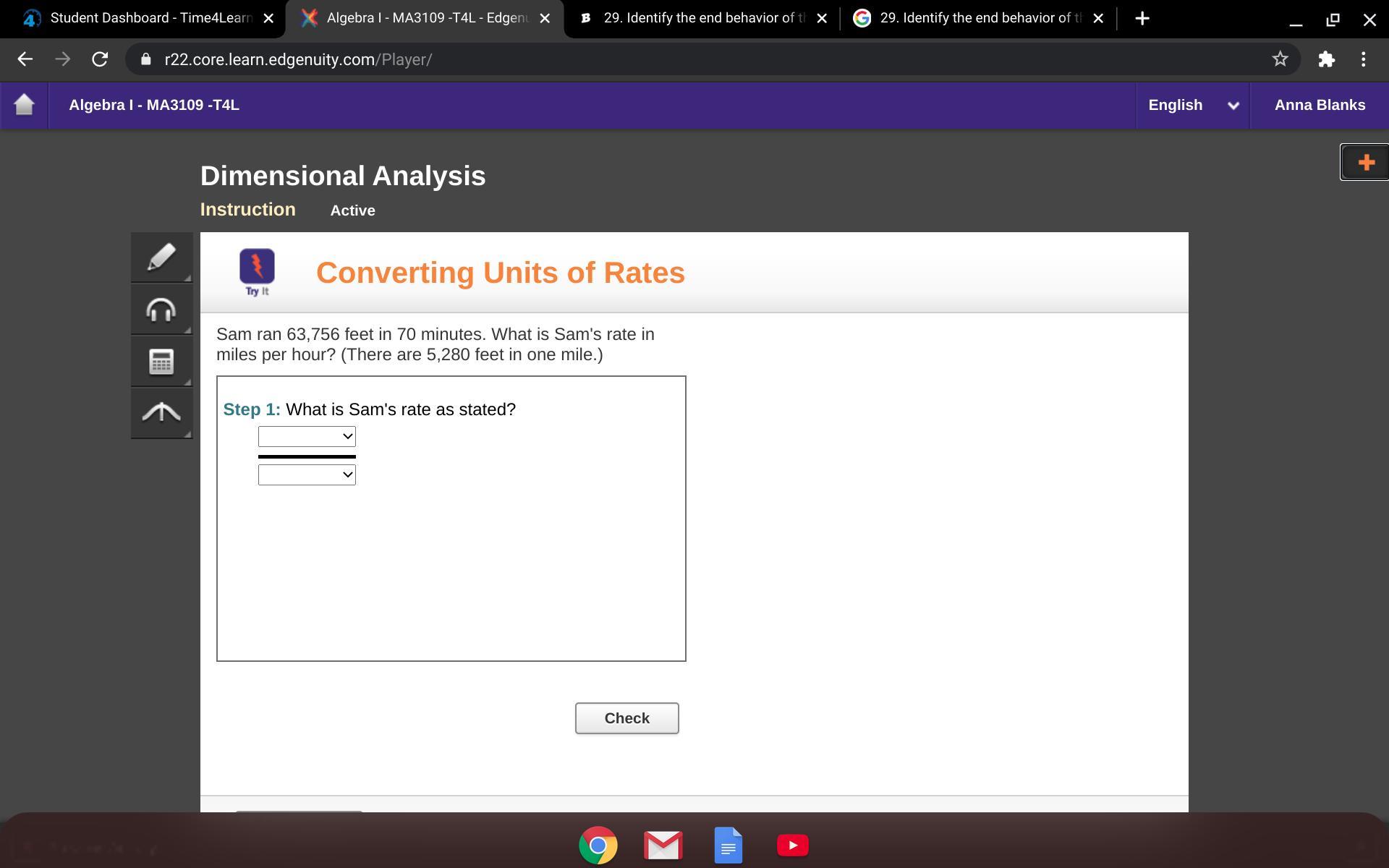The image size is (1389, 868).
Task: Open the numerator rate dropdown
Action: (x=307, y=436)
